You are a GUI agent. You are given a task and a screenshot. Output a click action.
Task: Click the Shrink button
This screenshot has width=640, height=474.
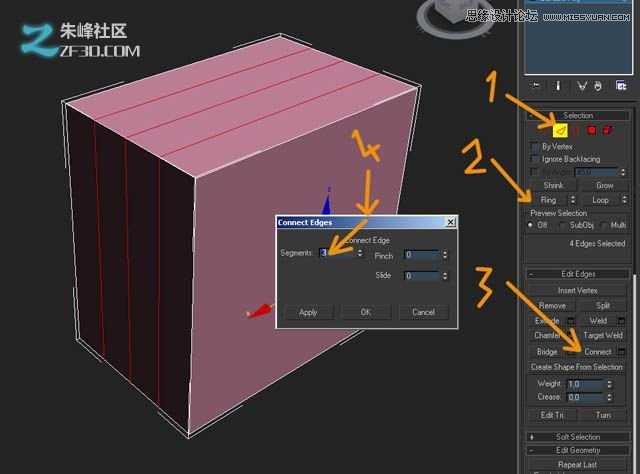point(553,185)
